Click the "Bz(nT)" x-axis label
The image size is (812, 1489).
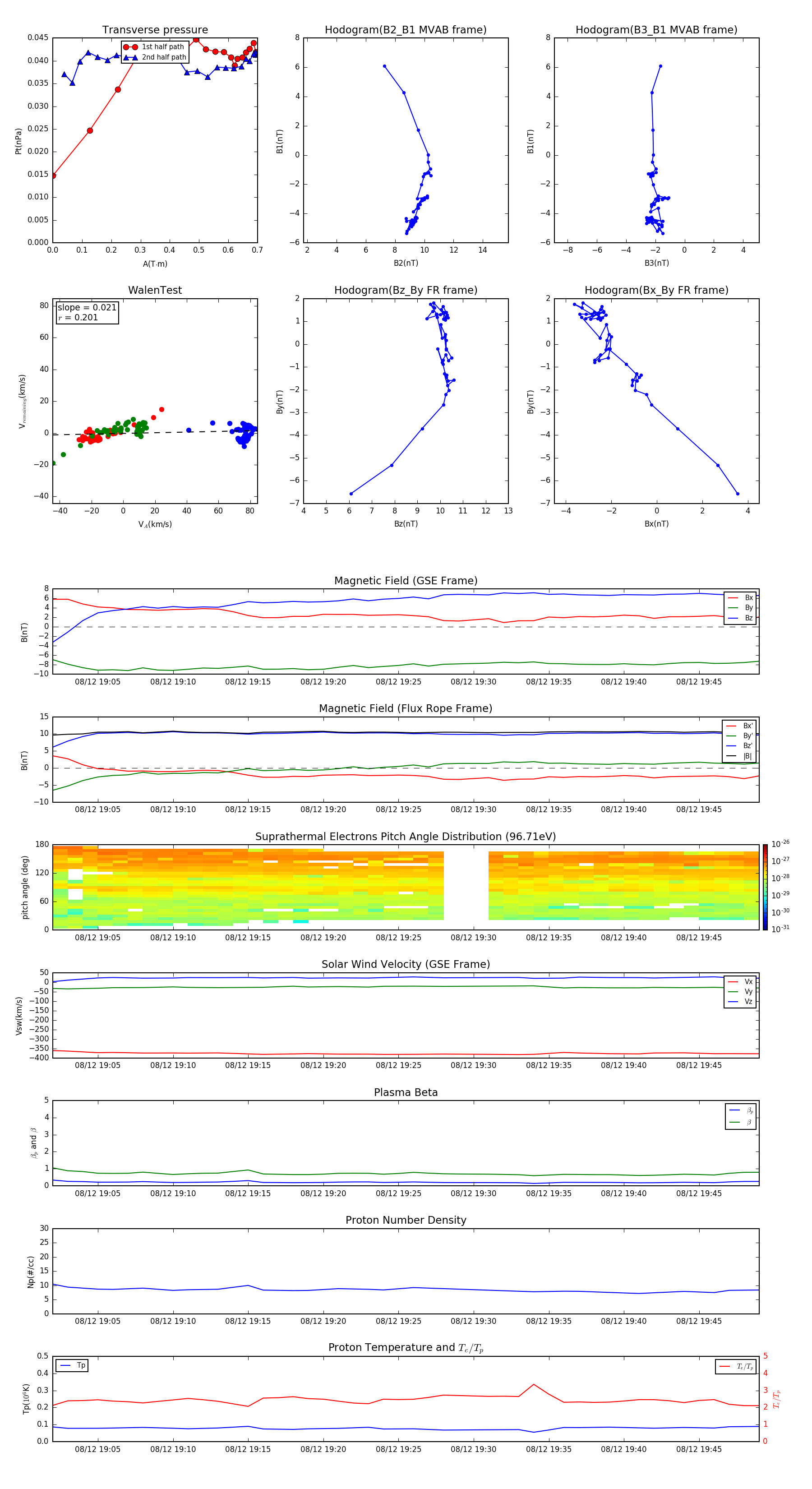pyautogui.click(x=406, y=524)
